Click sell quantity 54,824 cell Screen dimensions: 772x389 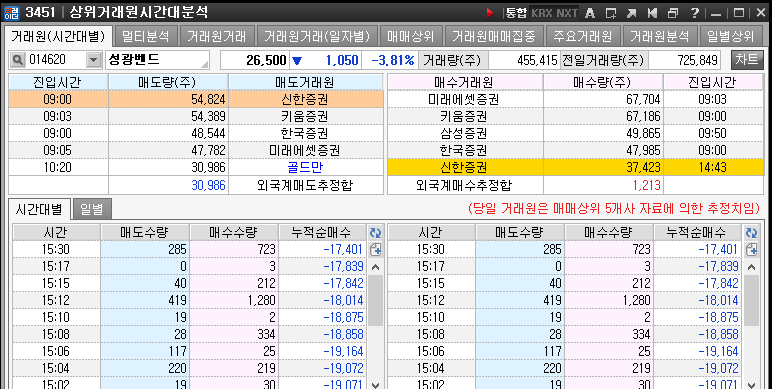point(168,99)
